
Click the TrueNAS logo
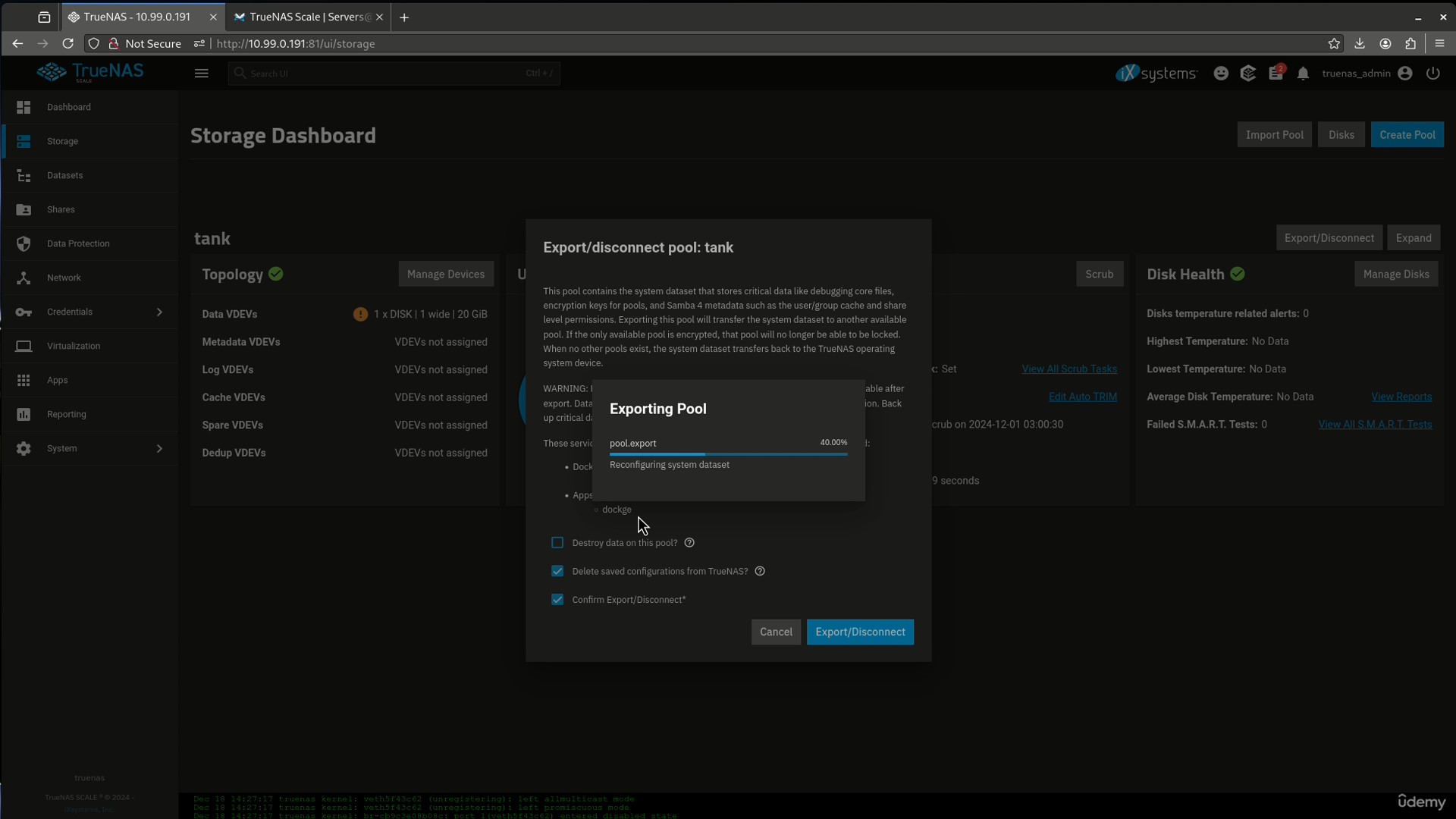tap(90, 73)
